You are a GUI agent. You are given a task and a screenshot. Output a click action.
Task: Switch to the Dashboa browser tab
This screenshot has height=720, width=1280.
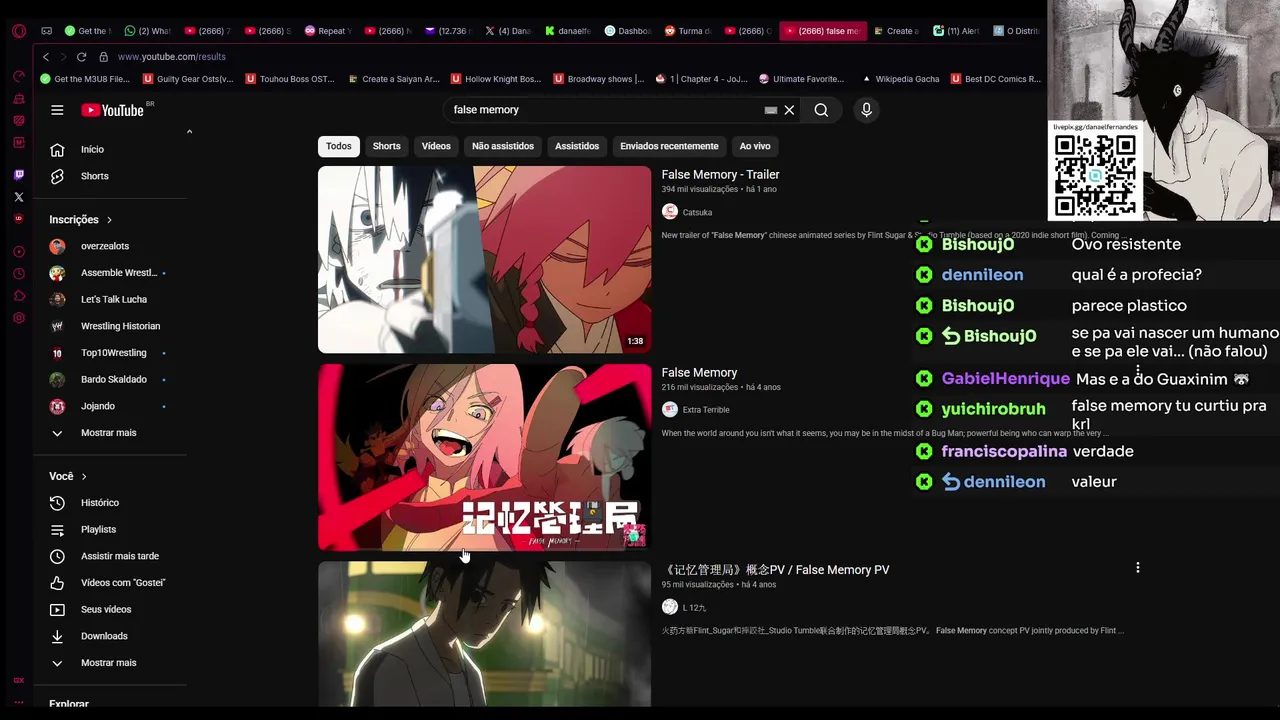(629, 31)
